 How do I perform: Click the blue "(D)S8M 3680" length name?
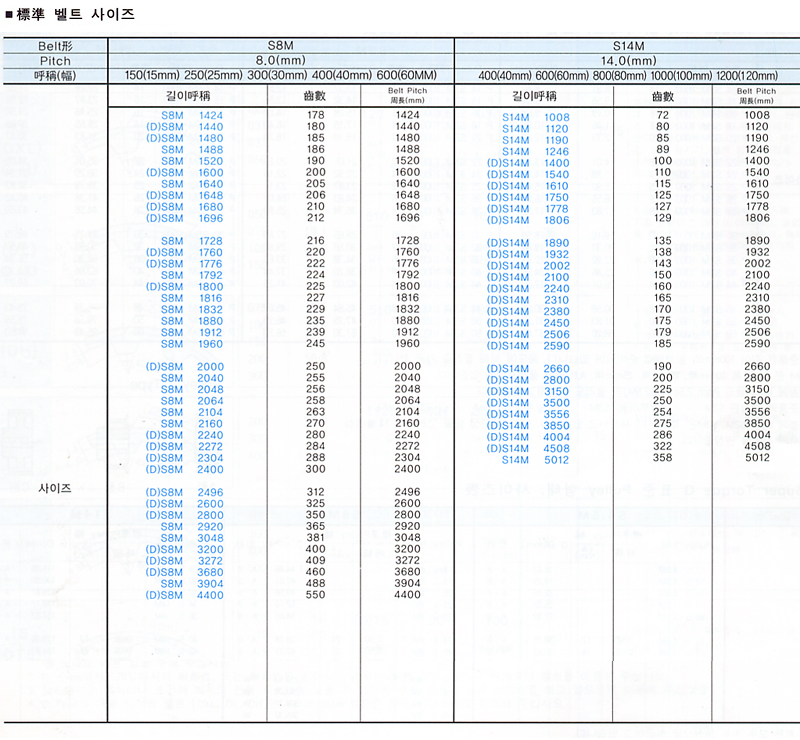point(185,573)
